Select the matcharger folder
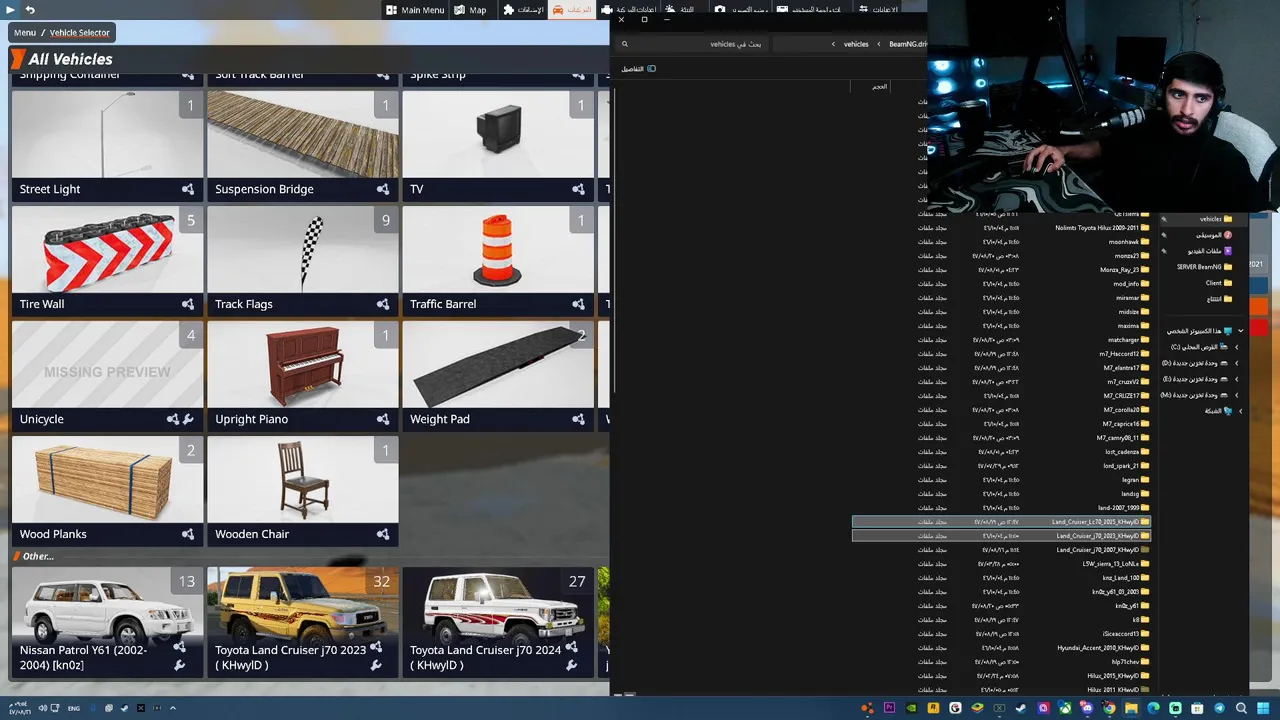This screenshot has width=1280, height=720. [1001, 340]
